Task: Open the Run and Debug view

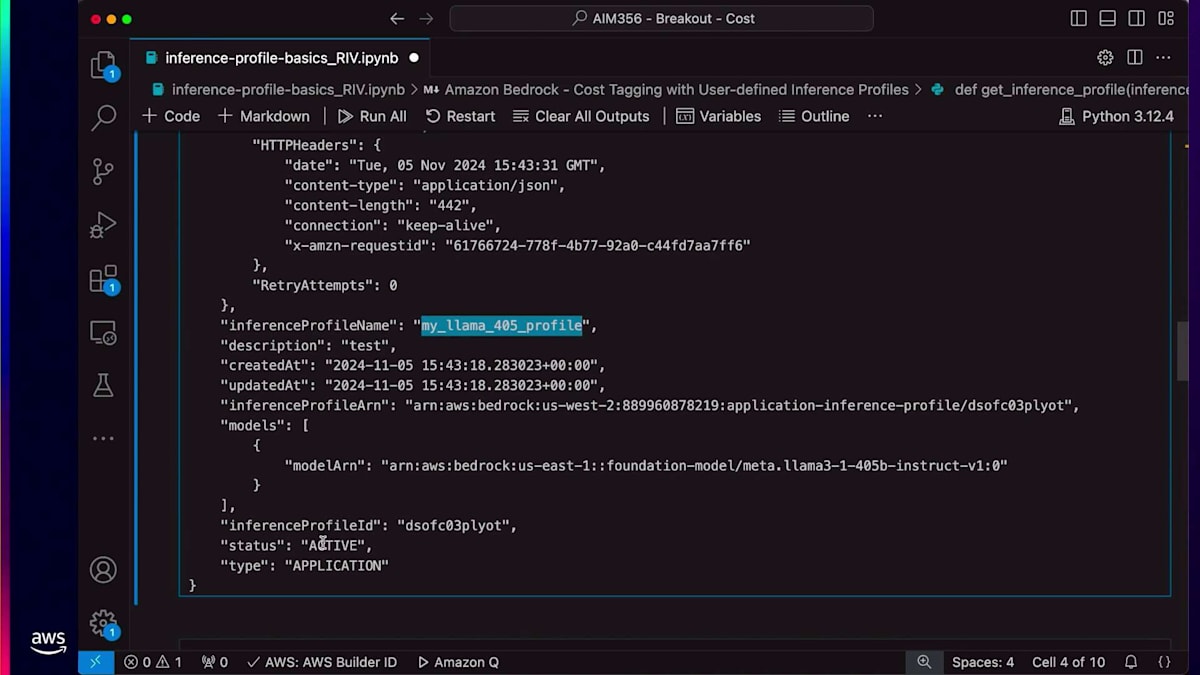Action: point(103,225)
